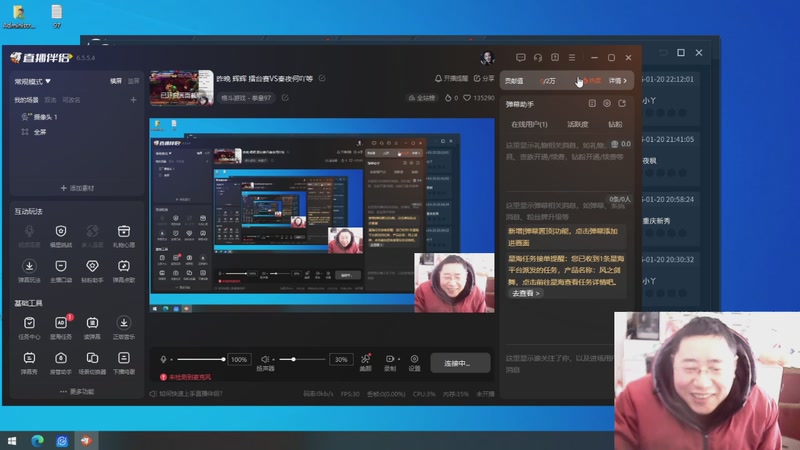The width and height of the screenshot is (800, 450).
Task: Select the 摄像头 1 source
Action: pyautogui.click(x=40, y=117)
